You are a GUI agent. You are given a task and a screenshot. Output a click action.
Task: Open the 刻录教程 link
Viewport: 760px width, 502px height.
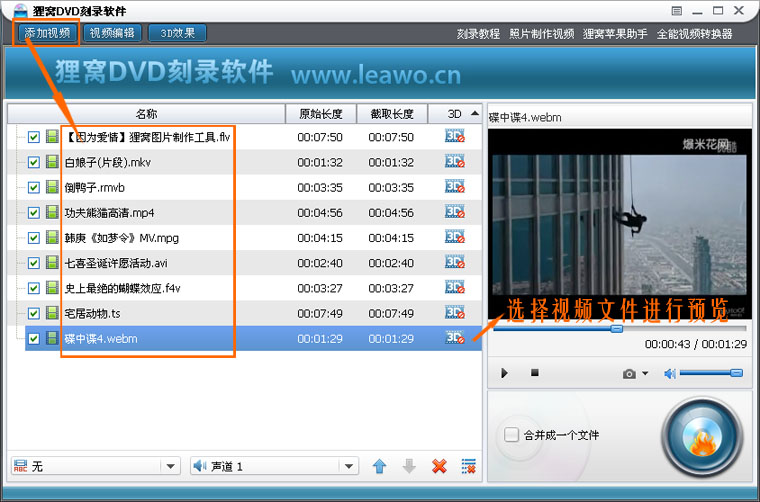pos(478,34)
